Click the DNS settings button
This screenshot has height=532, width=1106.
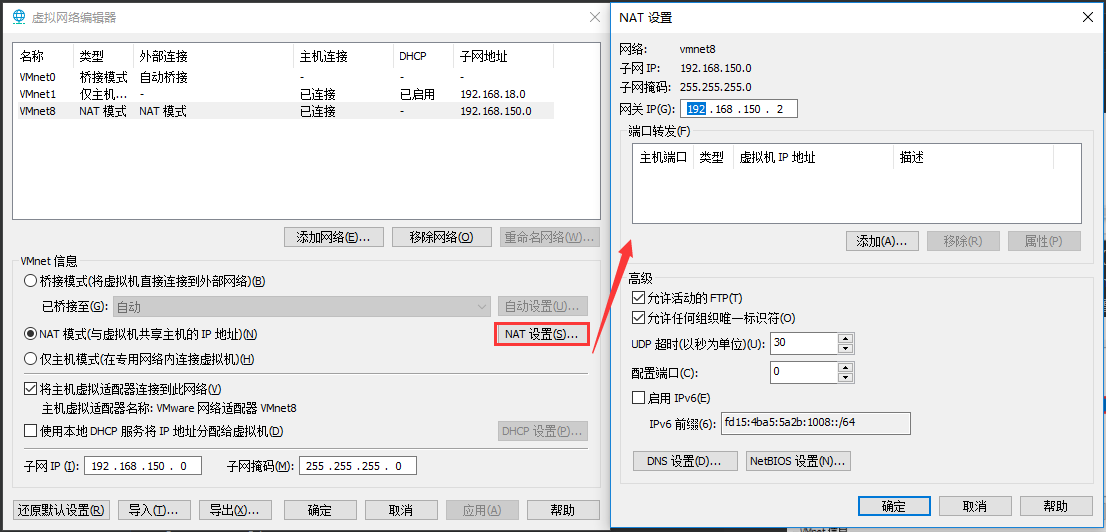(x=684, y=461)
